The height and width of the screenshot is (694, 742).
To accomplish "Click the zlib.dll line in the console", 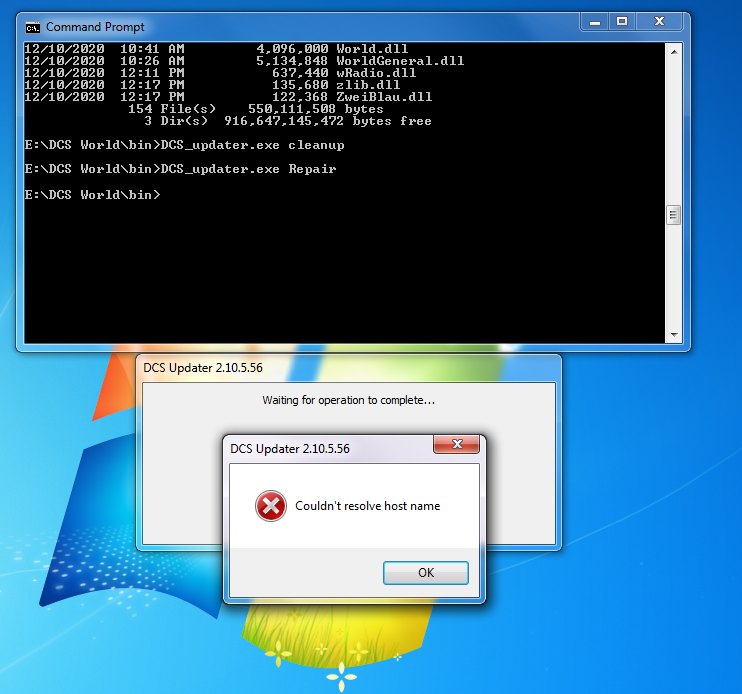I will click(212, 85).
